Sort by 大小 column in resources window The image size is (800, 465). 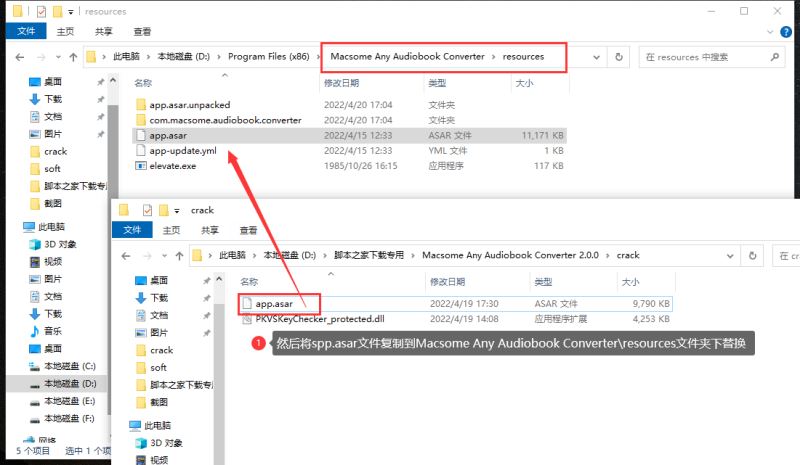[x=524, y=83]
